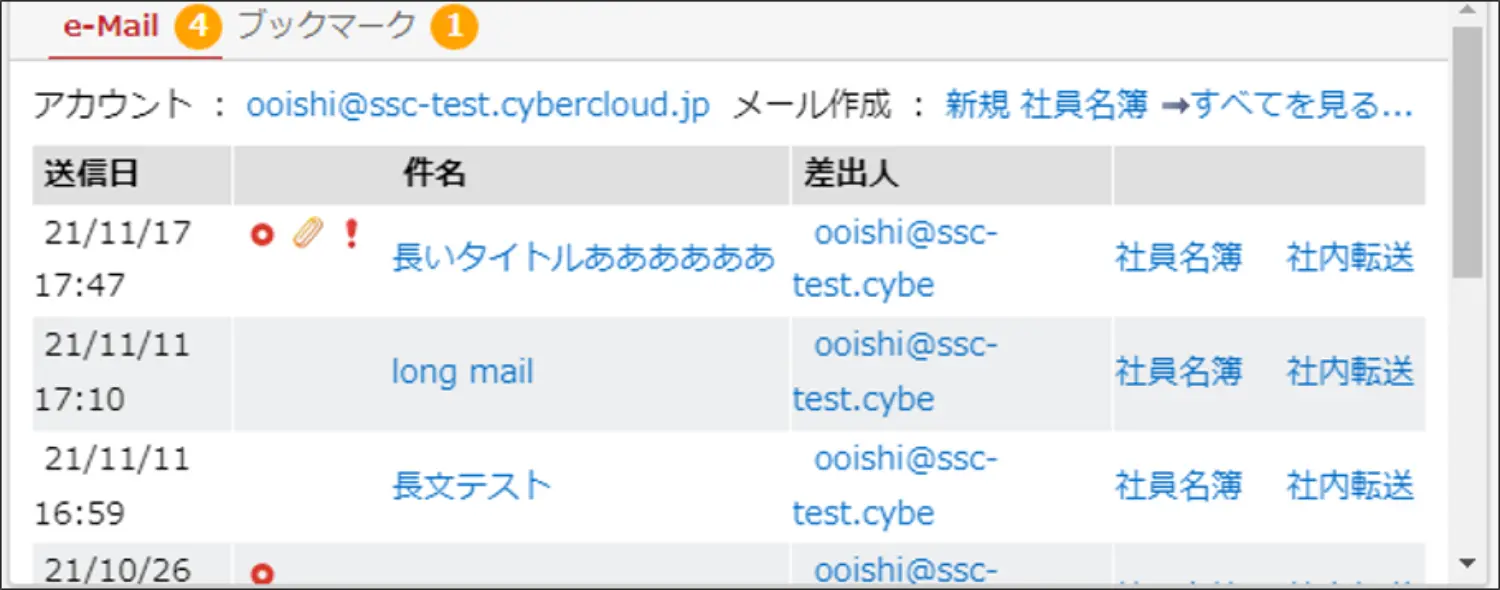Click the red exclamation importance icon
The height and width of the screenshot is (590, 1500).
pos(350,234)
